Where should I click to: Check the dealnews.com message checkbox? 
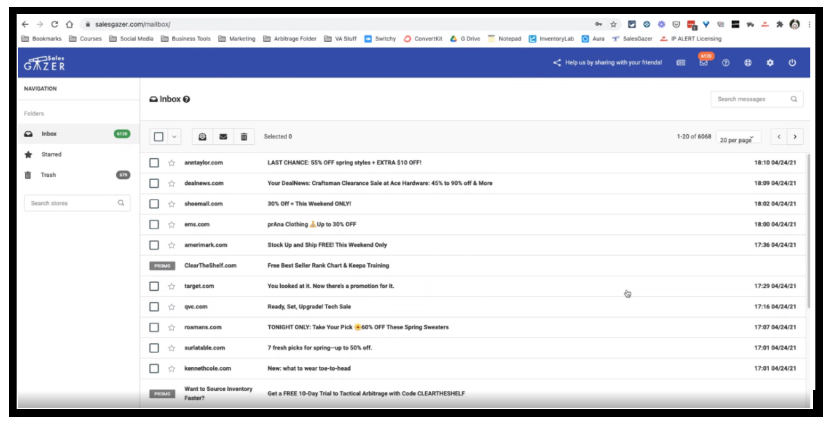tap(154, 184)
